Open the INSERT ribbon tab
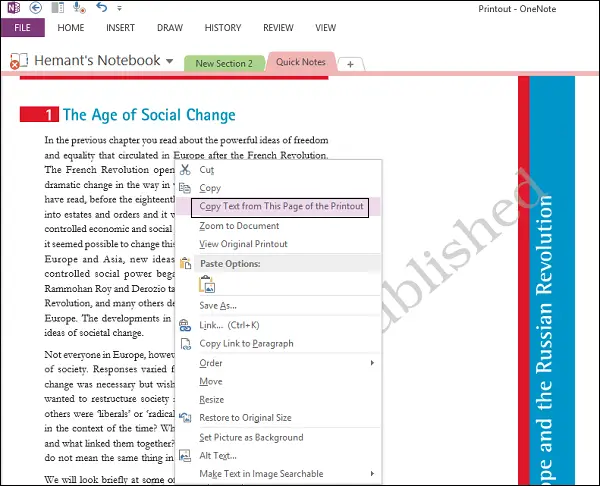 (121, 28)
